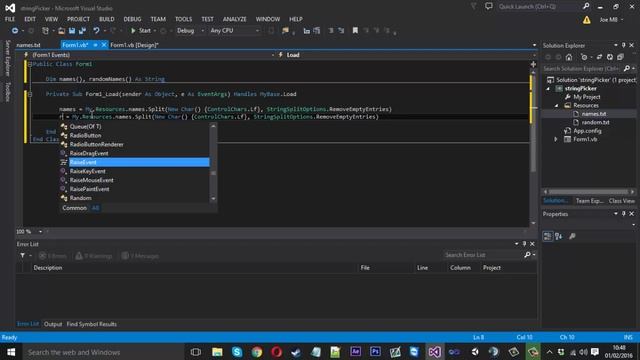This screenshot has height=360, width=640.
Task: Open the EDIT menu
Action: pos(30,19)
